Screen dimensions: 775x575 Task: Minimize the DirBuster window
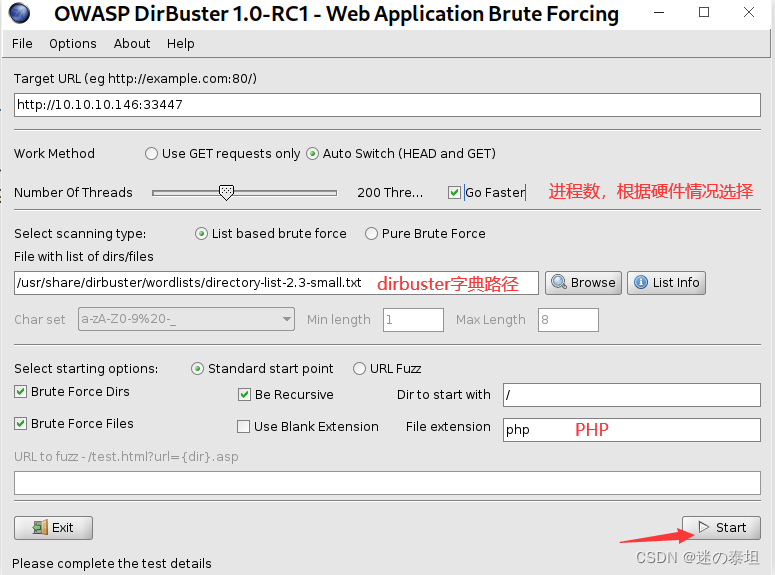click(659, 13)
